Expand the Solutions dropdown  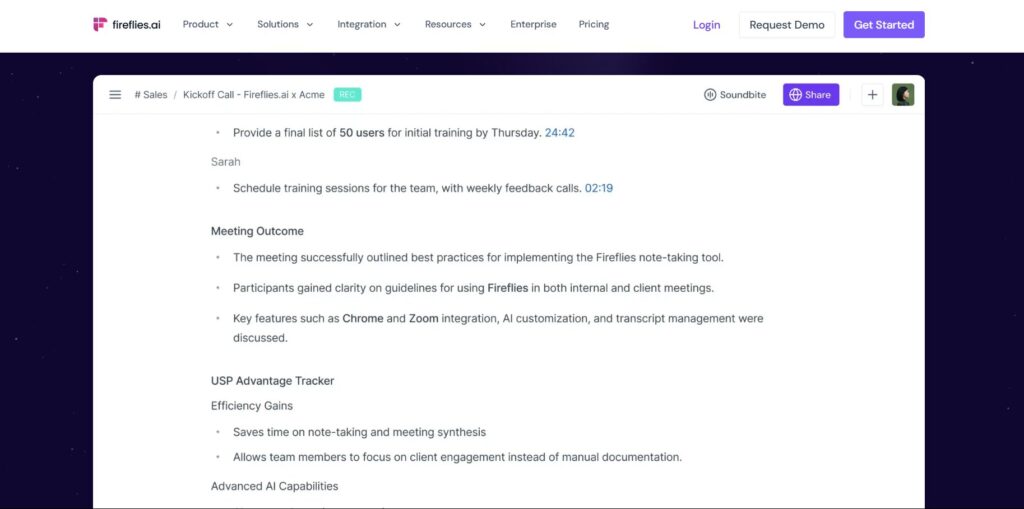click(285, 24)
